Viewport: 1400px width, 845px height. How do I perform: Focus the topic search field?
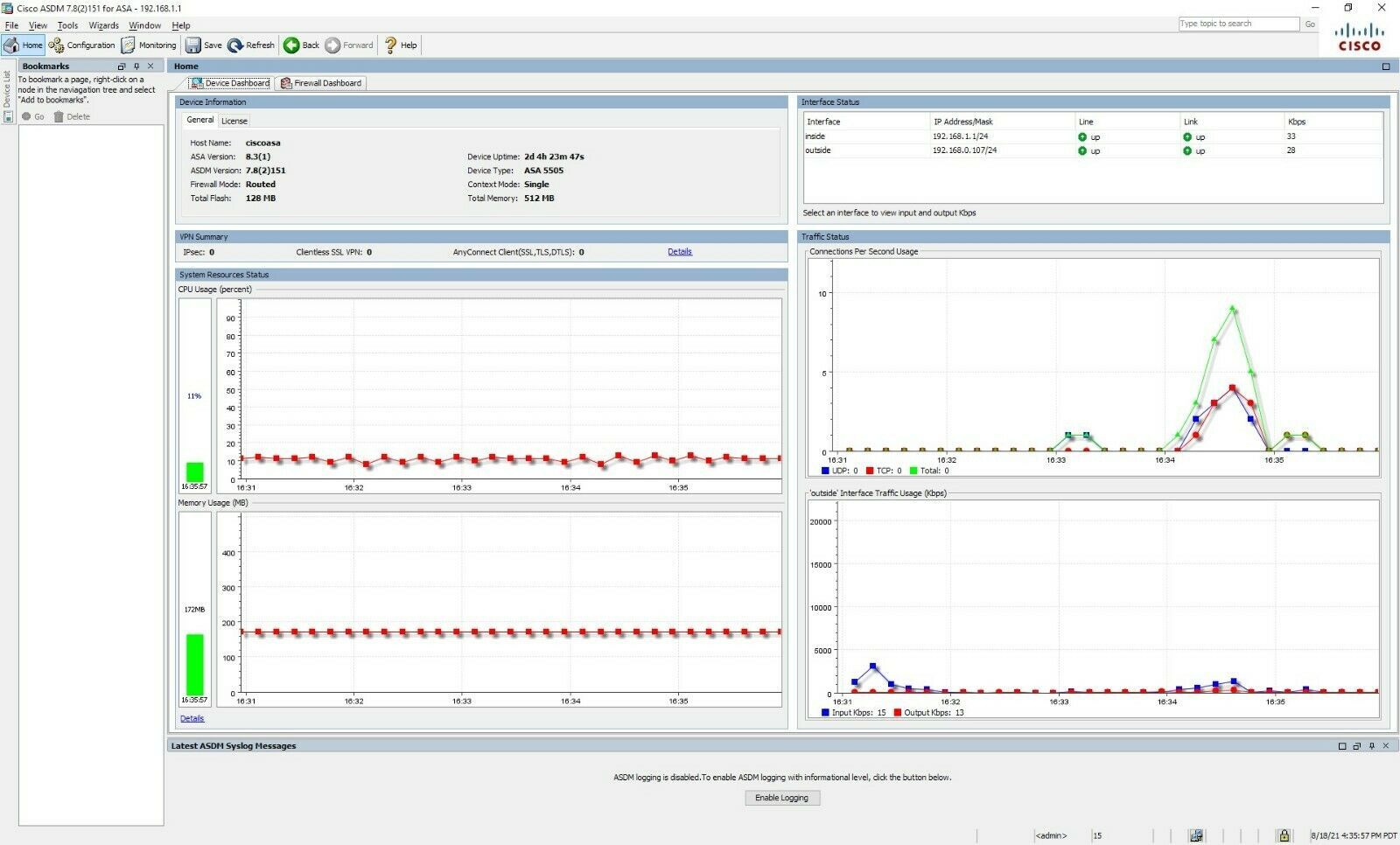point(1238,24)
